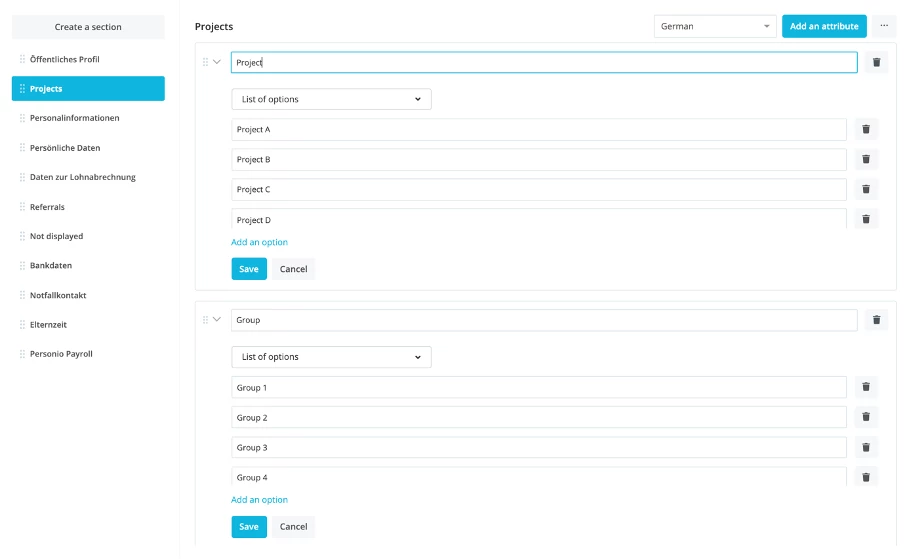Focus the Project B option field
This screenshot has width=908, height=560.
click(539, 159)
